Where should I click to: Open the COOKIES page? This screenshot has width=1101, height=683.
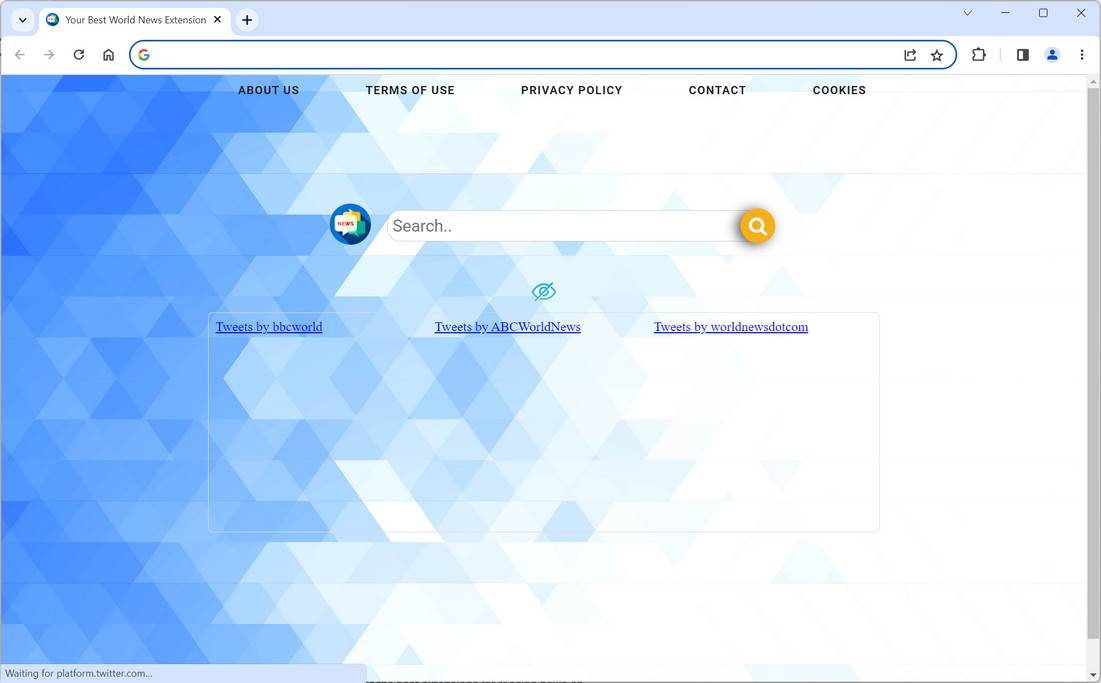pyautogui.click(x=839, y=90)
